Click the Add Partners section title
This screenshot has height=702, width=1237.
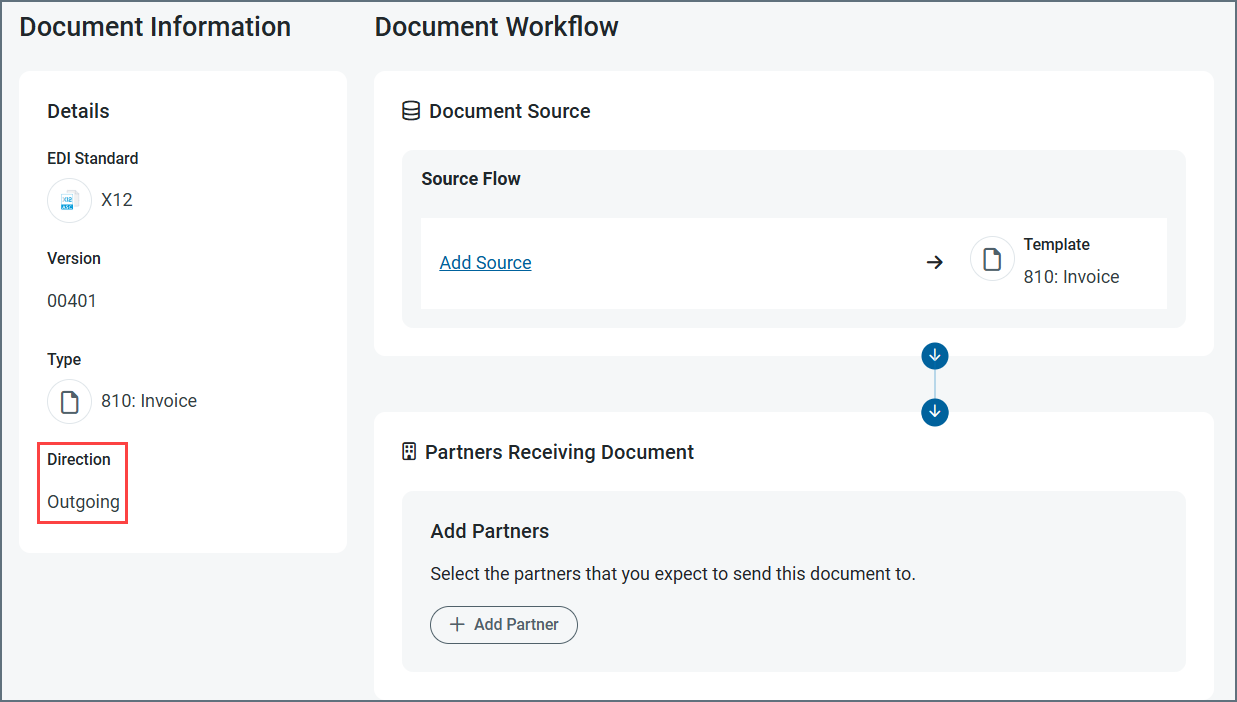pos(489,531)
